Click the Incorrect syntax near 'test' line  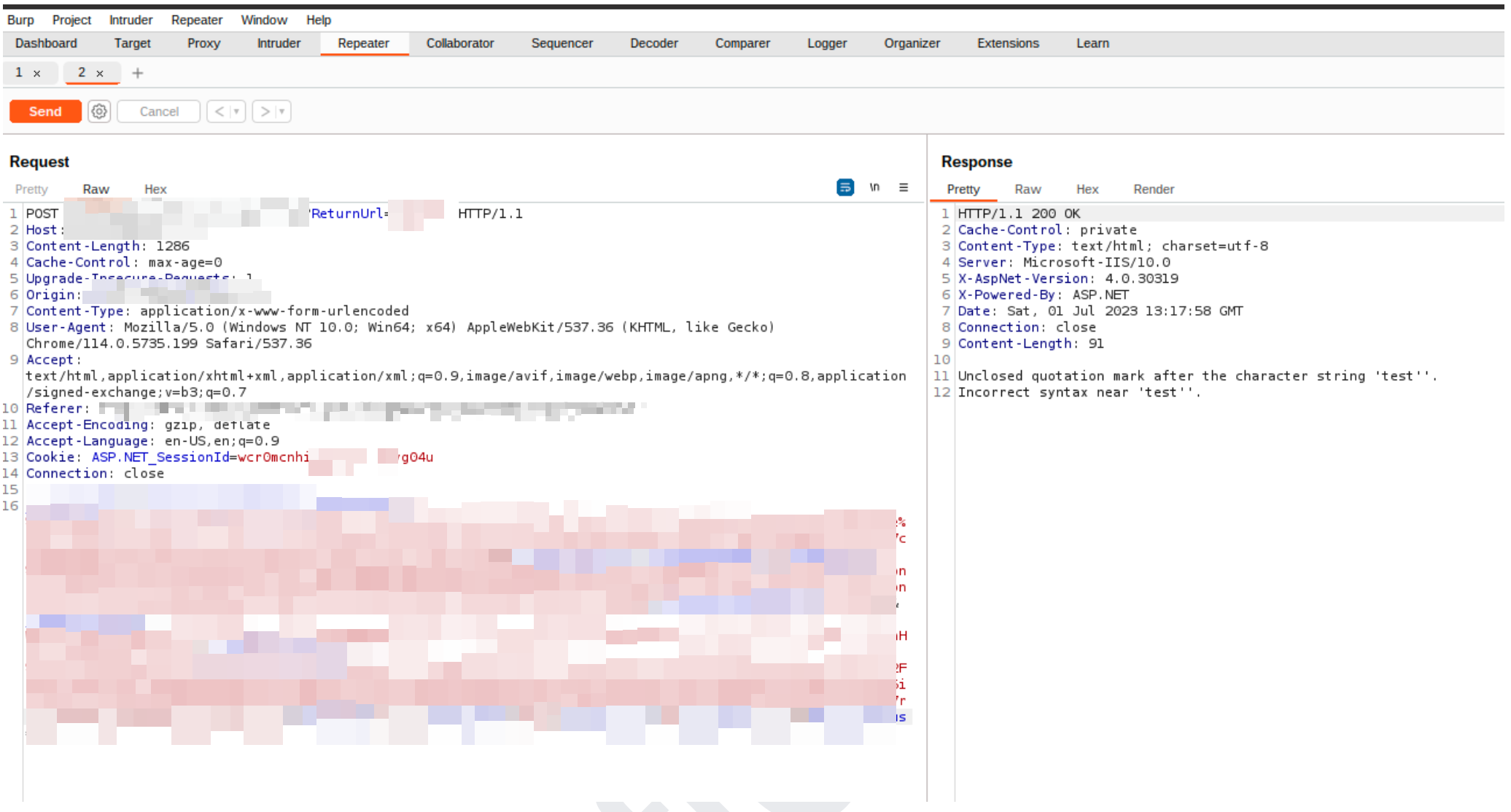[1079, 392]
